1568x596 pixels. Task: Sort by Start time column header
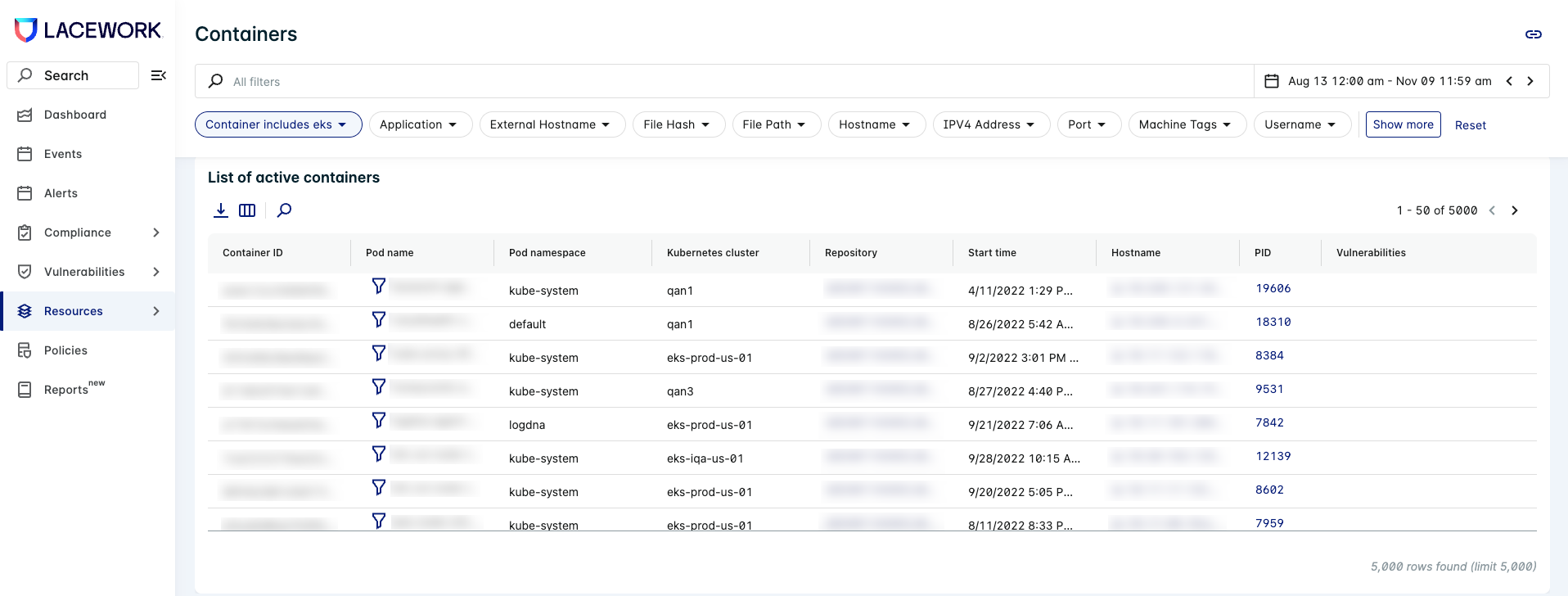[992, 253]
